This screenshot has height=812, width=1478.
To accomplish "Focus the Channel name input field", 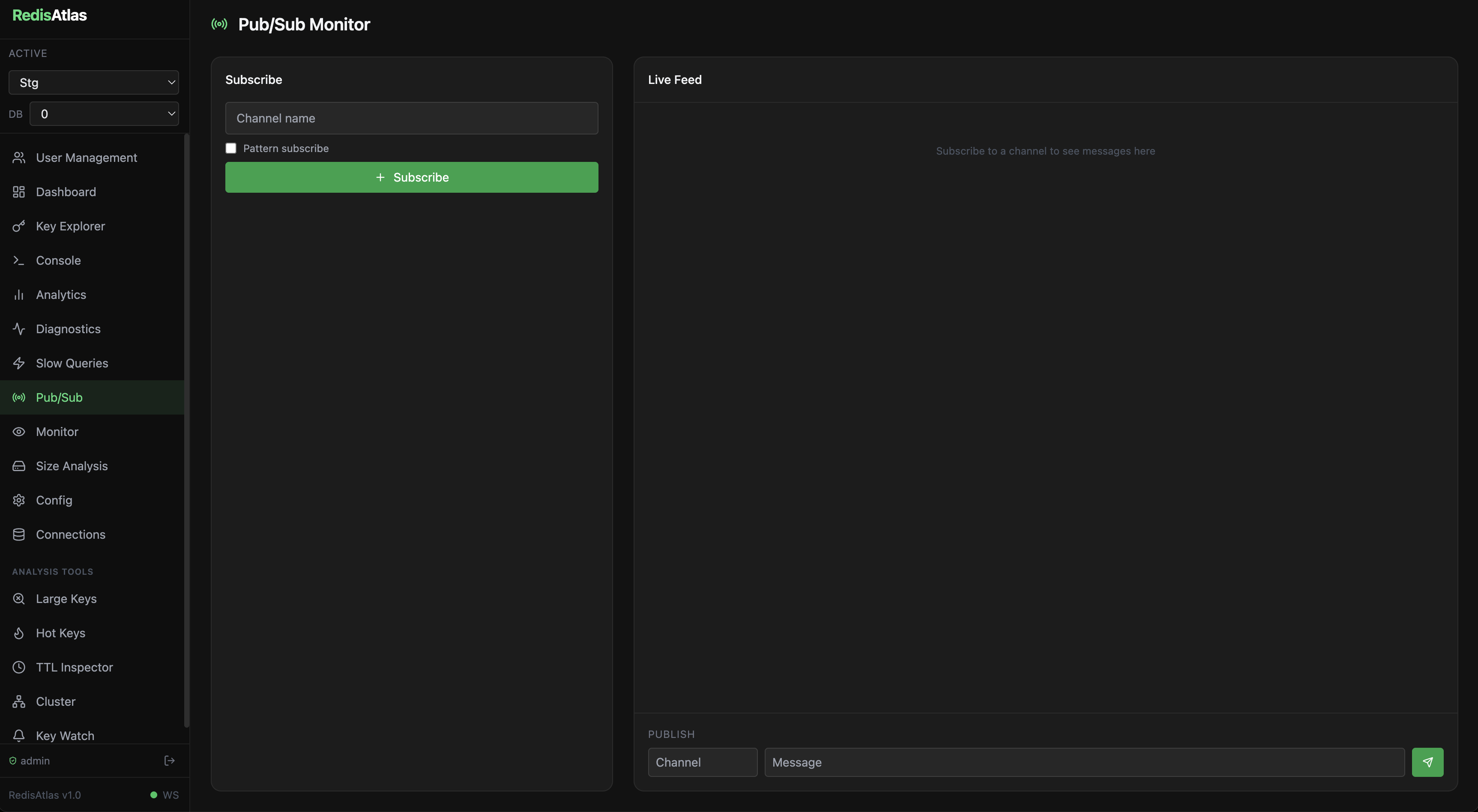I will click(411, 118).
